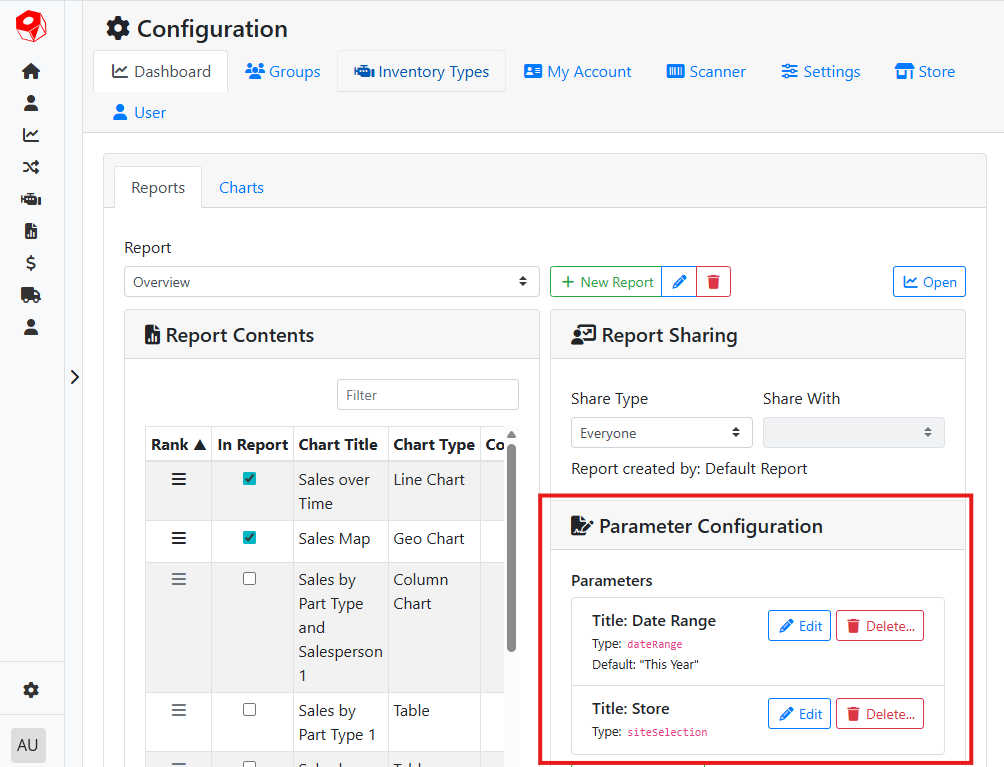
Task: Open settings gear at sidebar bottom
Action: [31, 690]
